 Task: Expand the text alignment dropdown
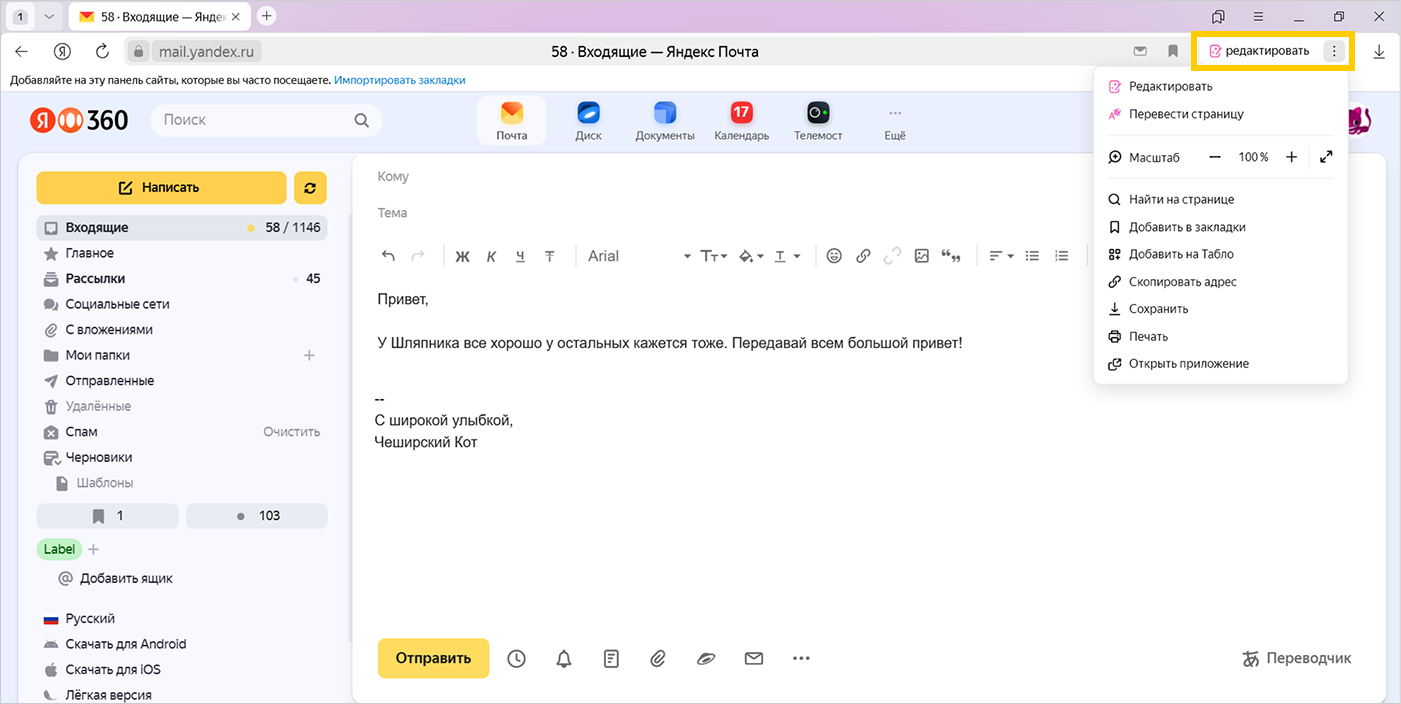[1001, 256]
